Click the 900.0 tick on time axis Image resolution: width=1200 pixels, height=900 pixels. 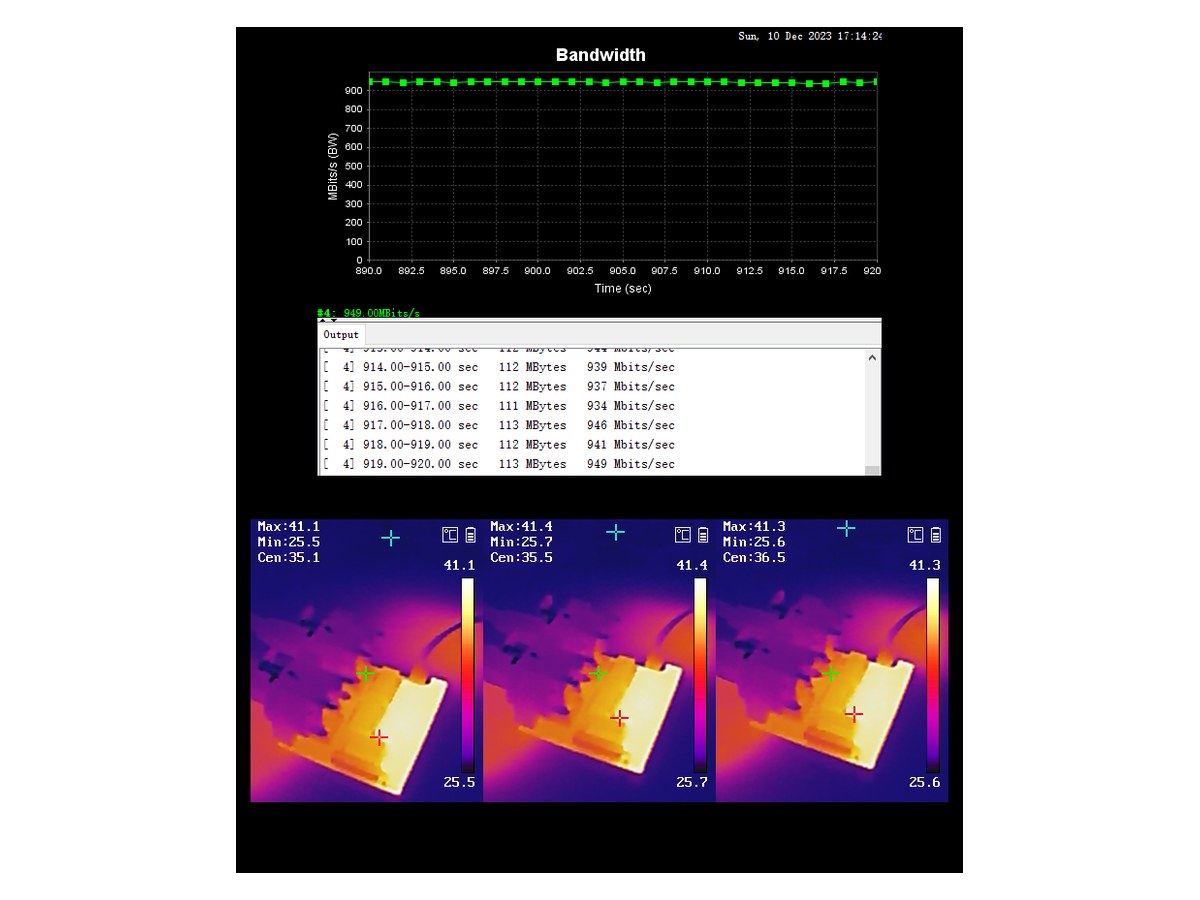pyautogui.click(x=538, y=271)
